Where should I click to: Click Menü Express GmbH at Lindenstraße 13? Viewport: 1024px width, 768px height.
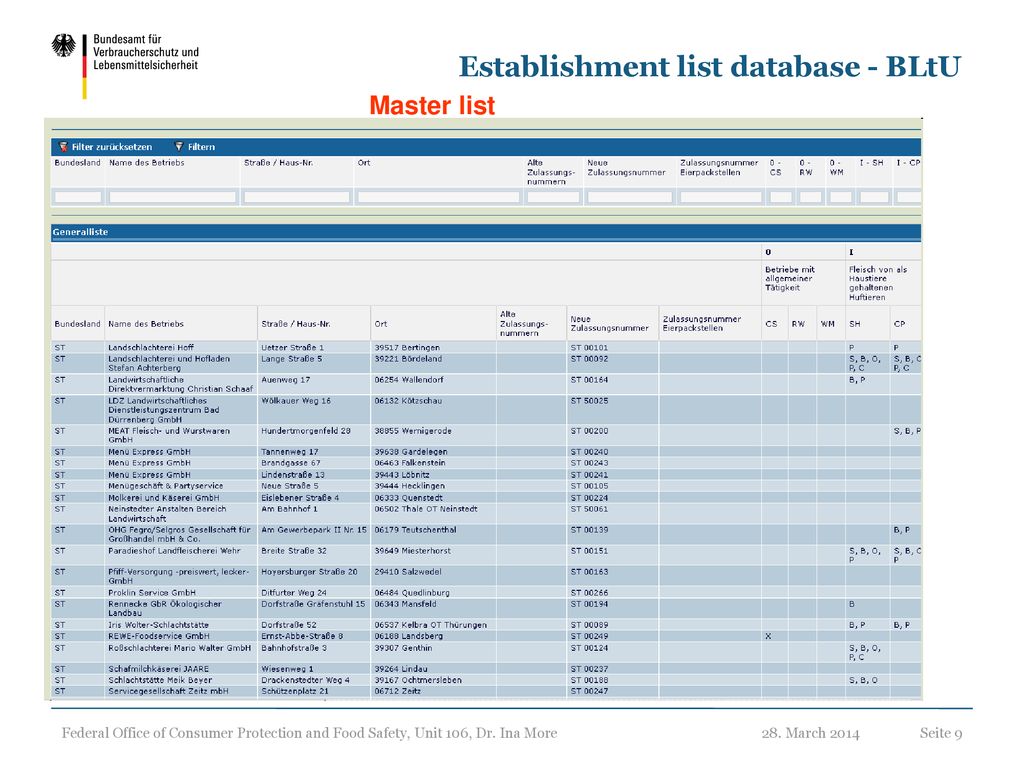tap(486, 475)
